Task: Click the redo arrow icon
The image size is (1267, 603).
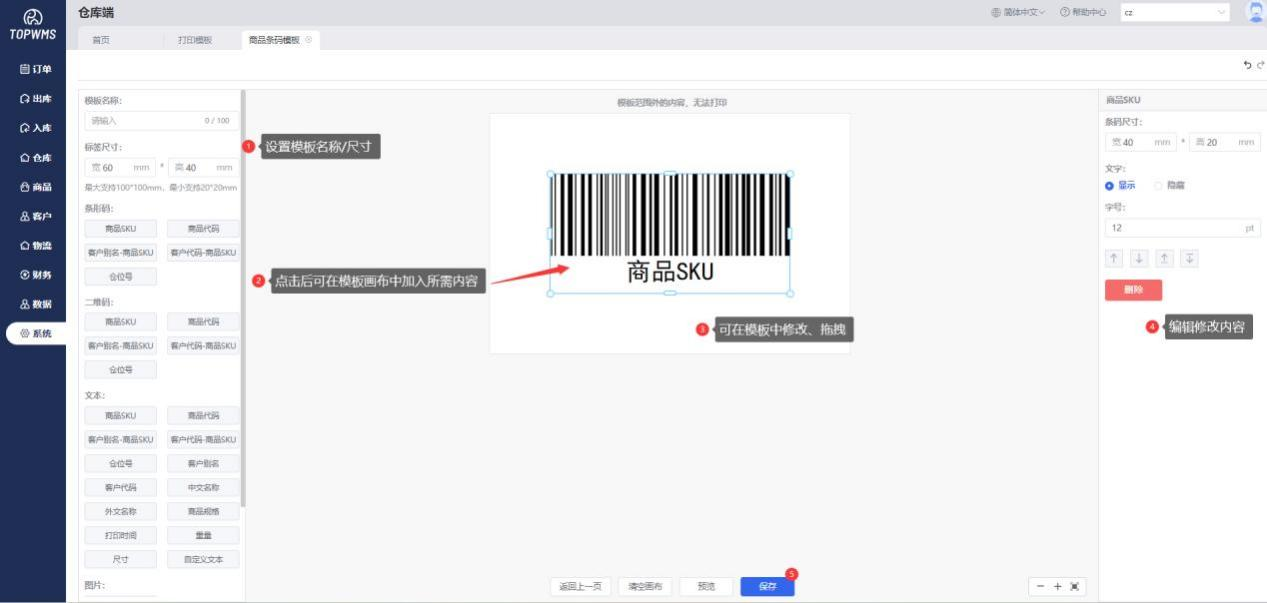Action: (x=1260, y=65)
